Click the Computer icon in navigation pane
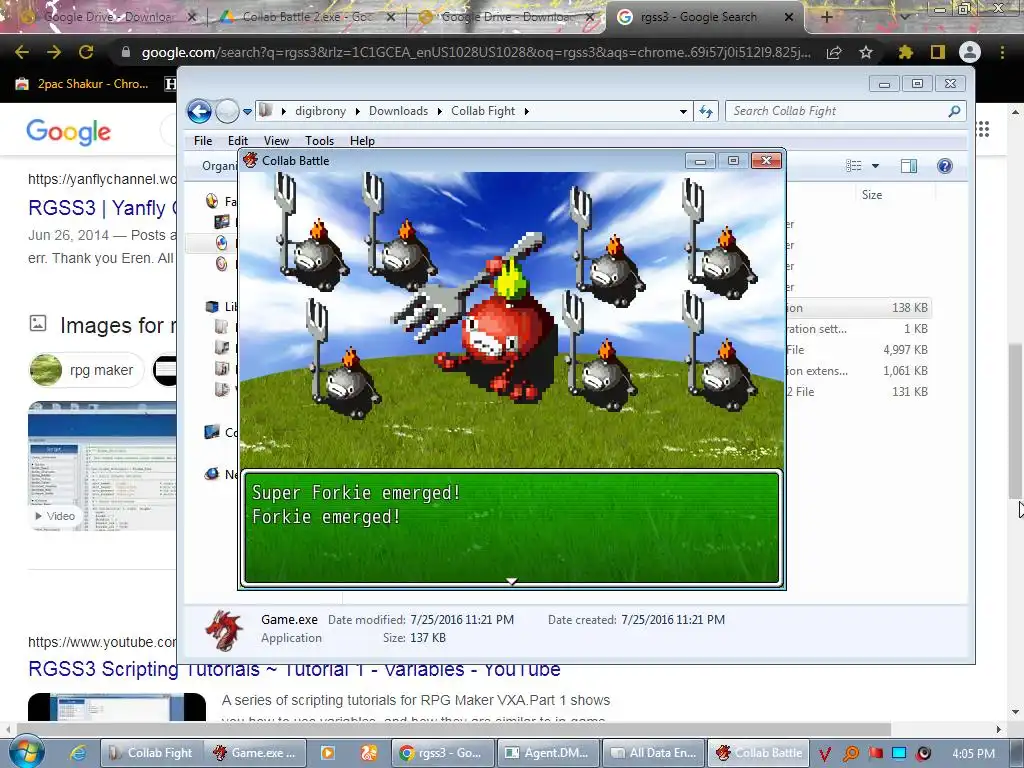This screenshot has width=1024, height=768. 212,432
